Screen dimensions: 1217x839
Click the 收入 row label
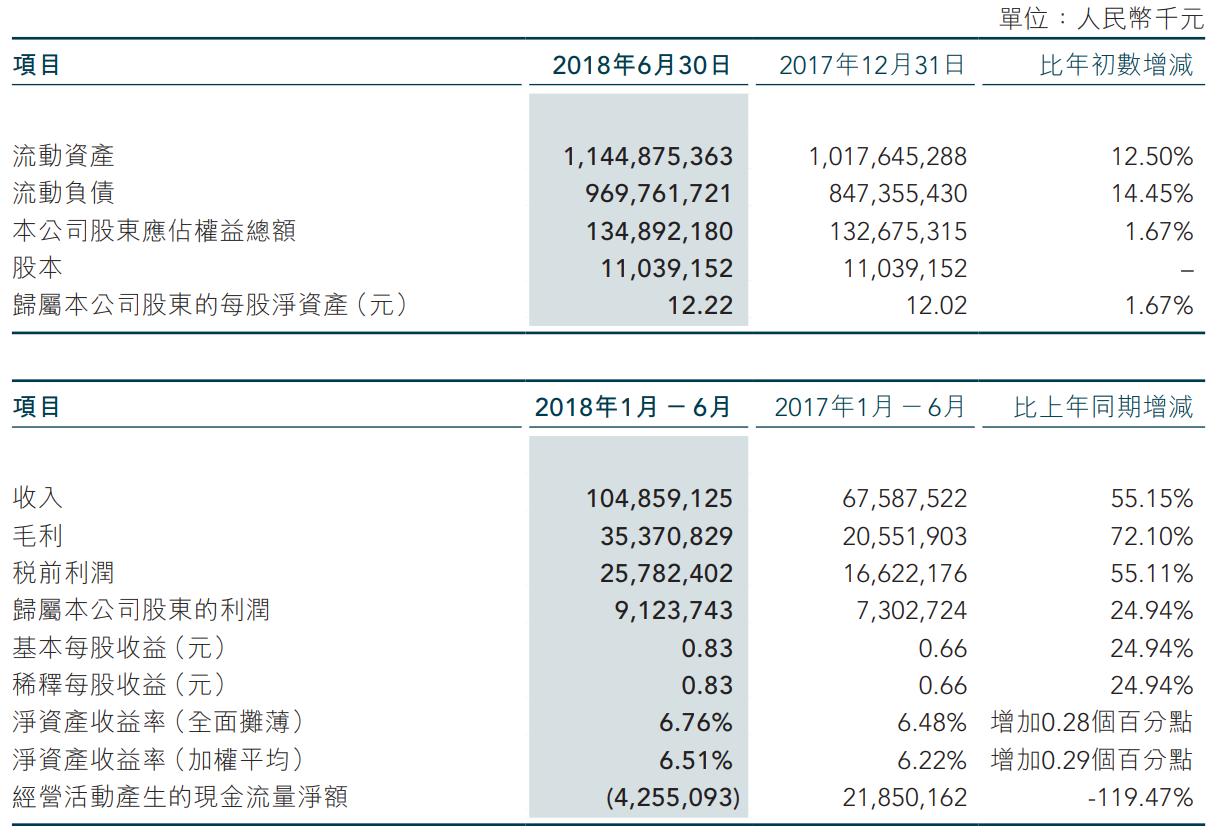37,497
